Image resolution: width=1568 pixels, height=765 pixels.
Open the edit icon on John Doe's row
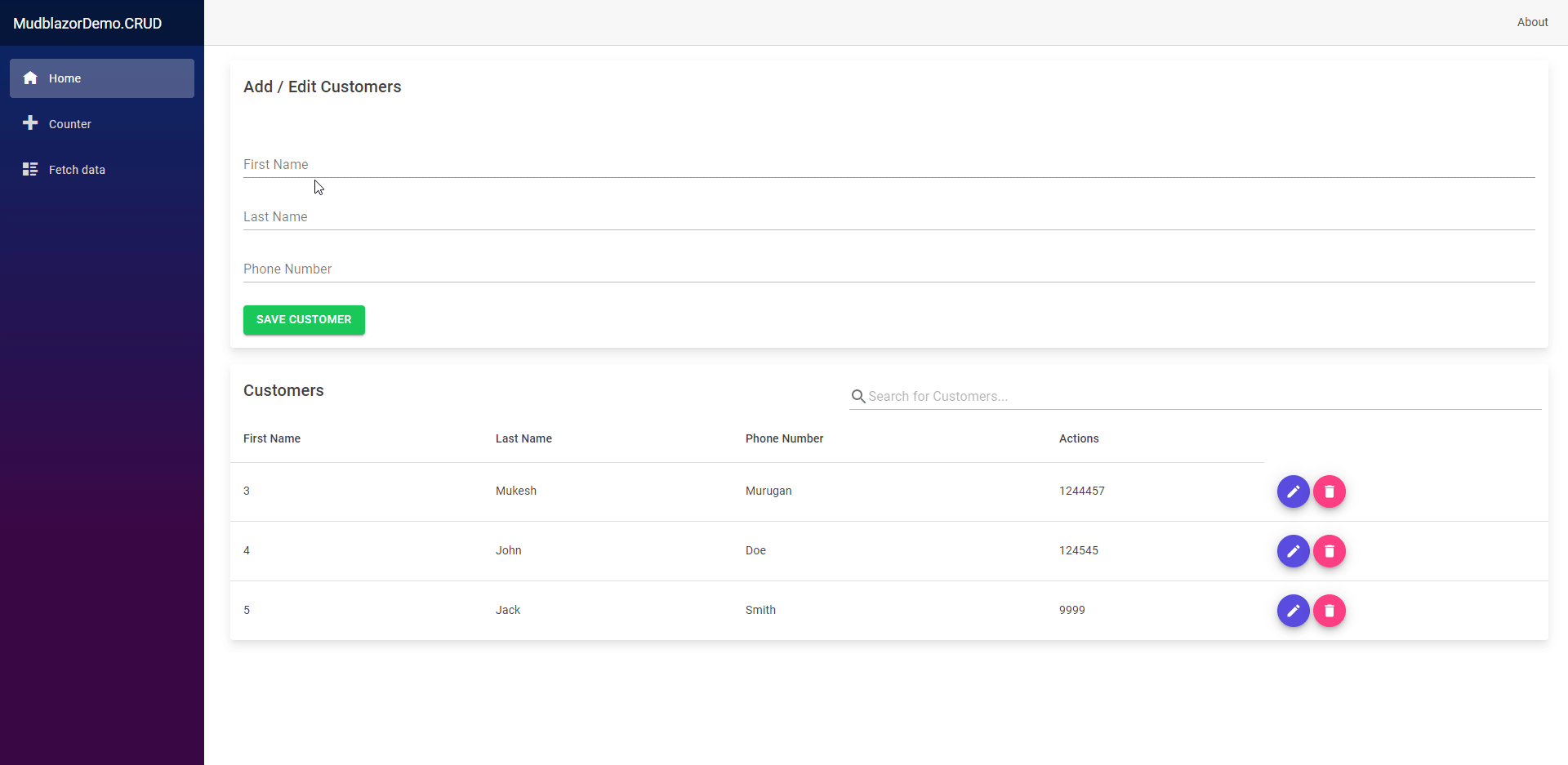click(1293, 551)
